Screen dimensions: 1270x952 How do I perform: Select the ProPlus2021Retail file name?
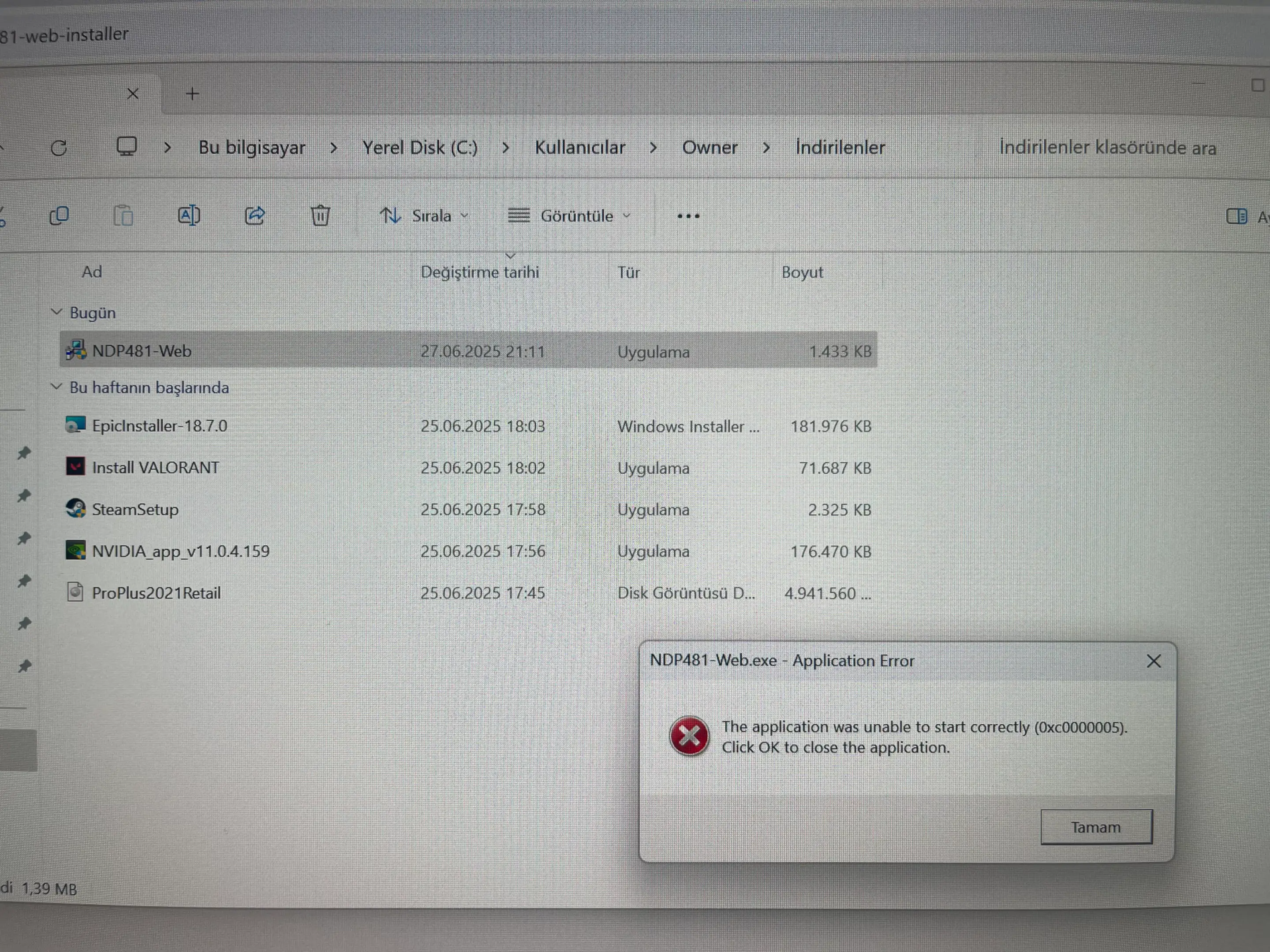pyautogui.click(x=156, y=593)
